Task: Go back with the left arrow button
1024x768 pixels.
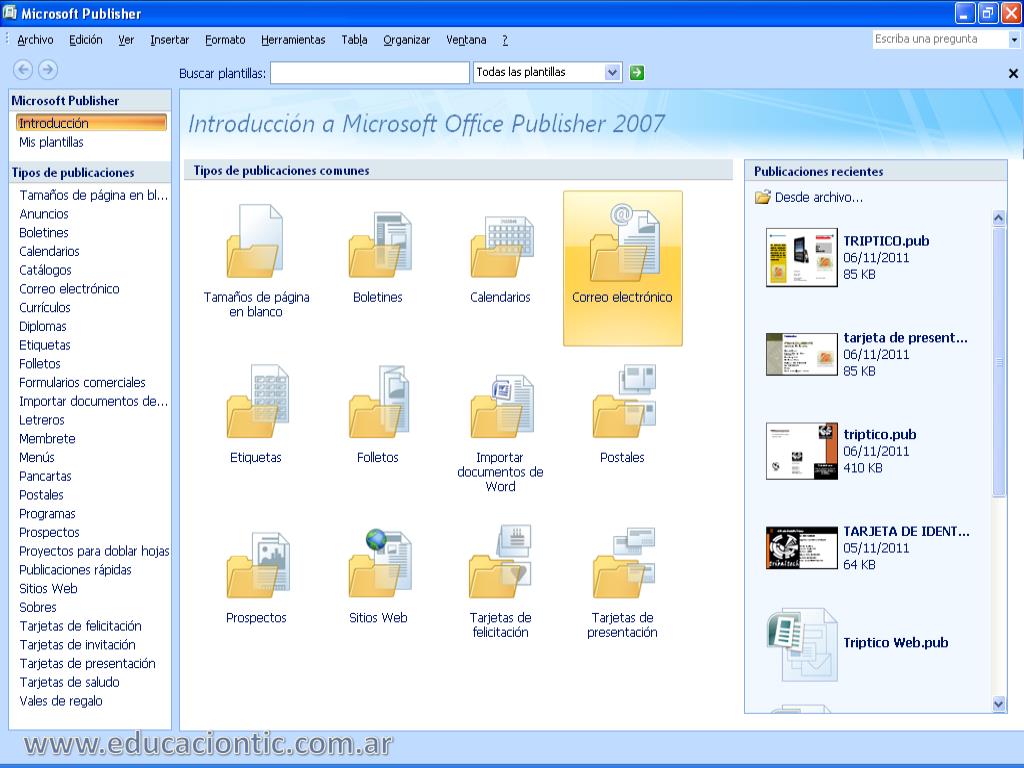Action: coord(22,69)
